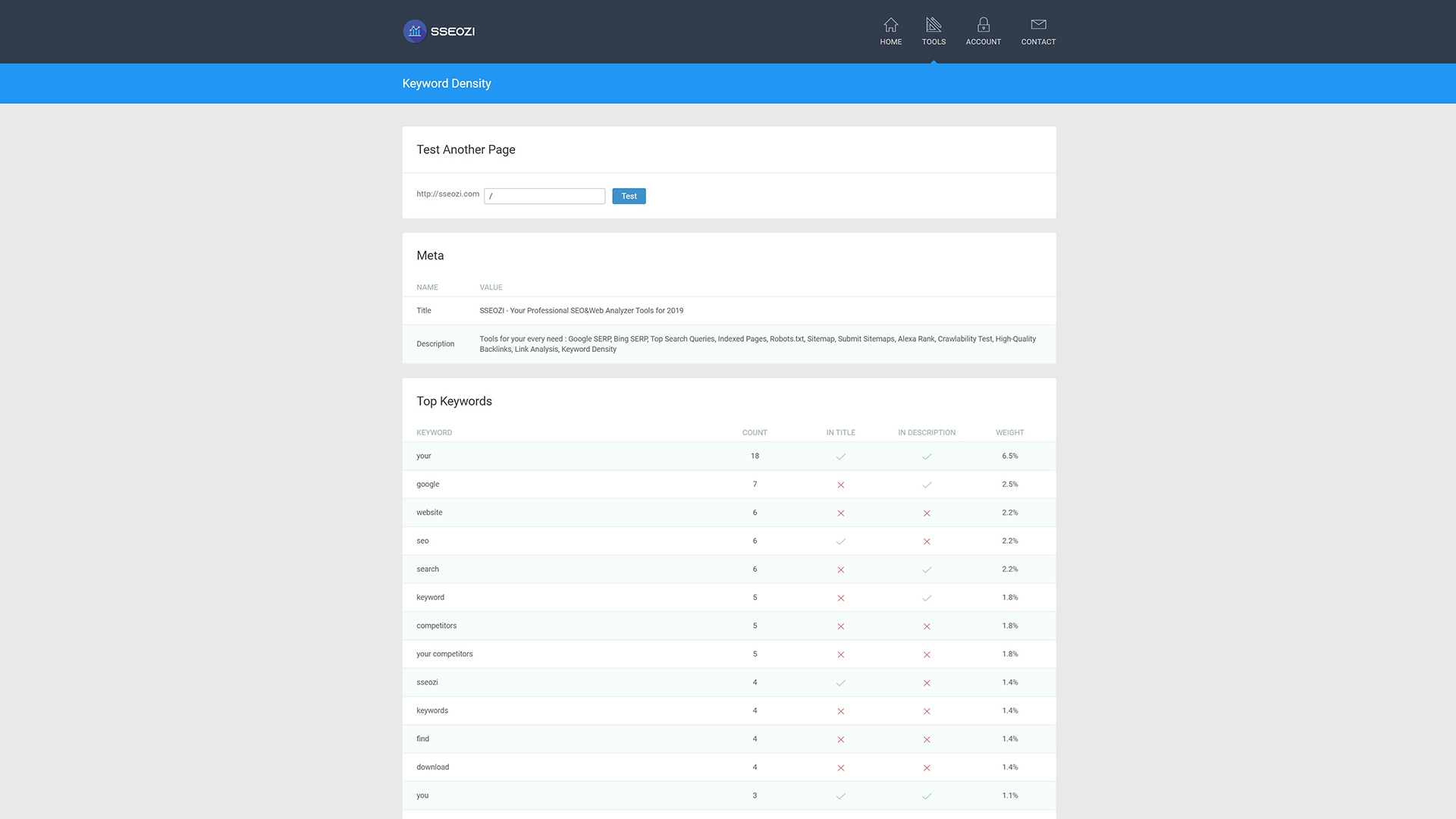Open the Contact envelope icon
Image resolution: width=1456 pixels, height=819 pixels.
pyautogui.click(x=1038, y=24)
